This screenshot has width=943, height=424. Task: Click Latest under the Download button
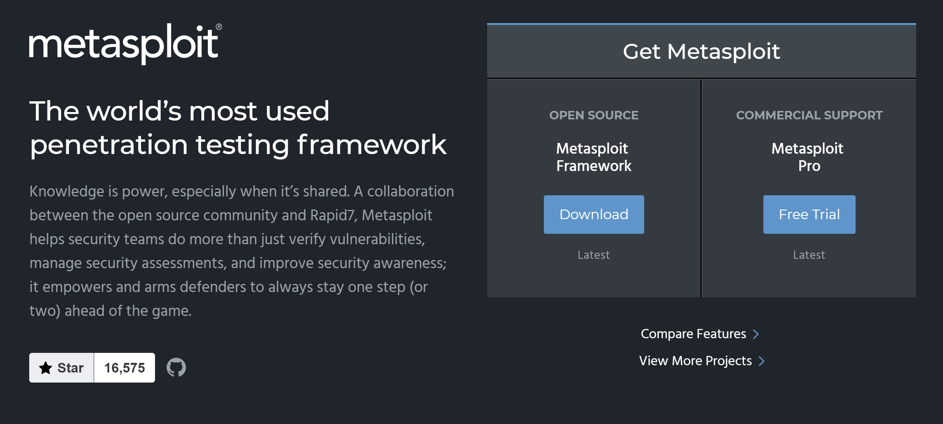pos(594,255)
